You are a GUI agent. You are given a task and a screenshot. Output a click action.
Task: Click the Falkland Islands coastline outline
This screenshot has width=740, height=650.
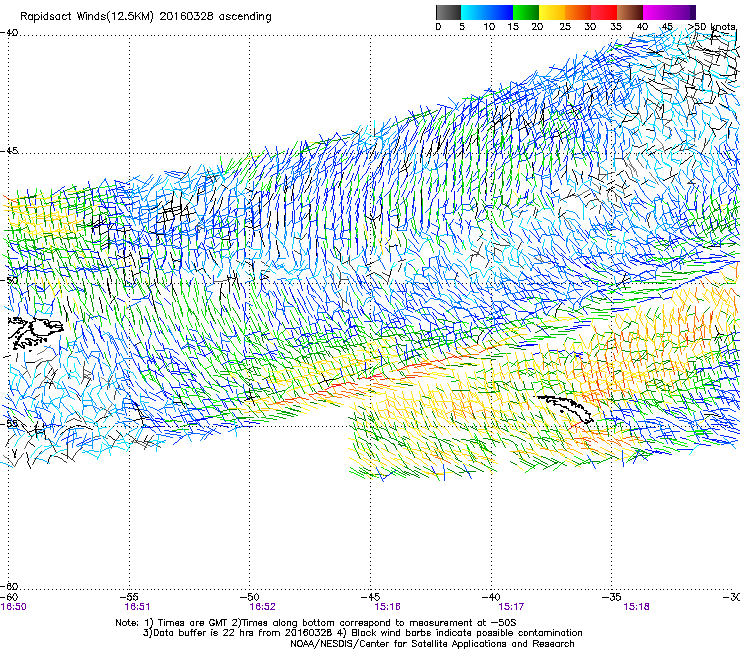tap(36, 333)
